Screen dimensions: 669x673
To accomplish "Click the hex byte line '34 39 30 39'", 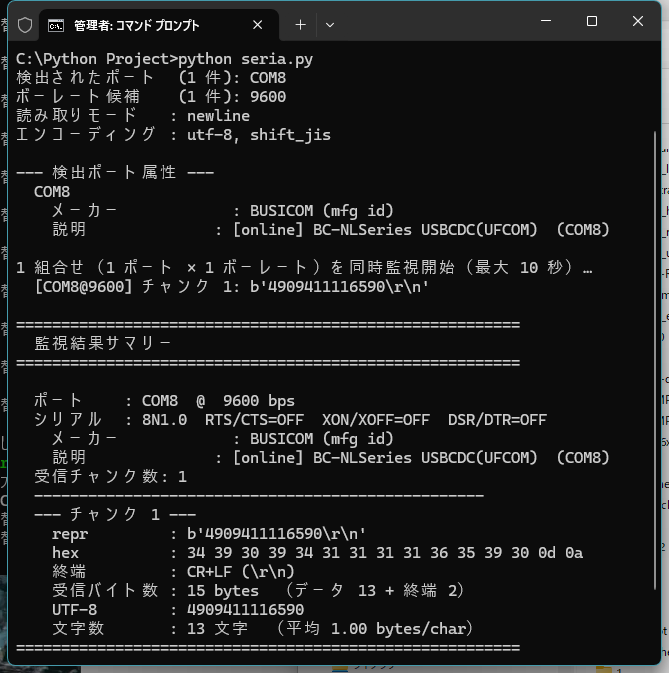I will pyautogui.click(x=318, y=553).
